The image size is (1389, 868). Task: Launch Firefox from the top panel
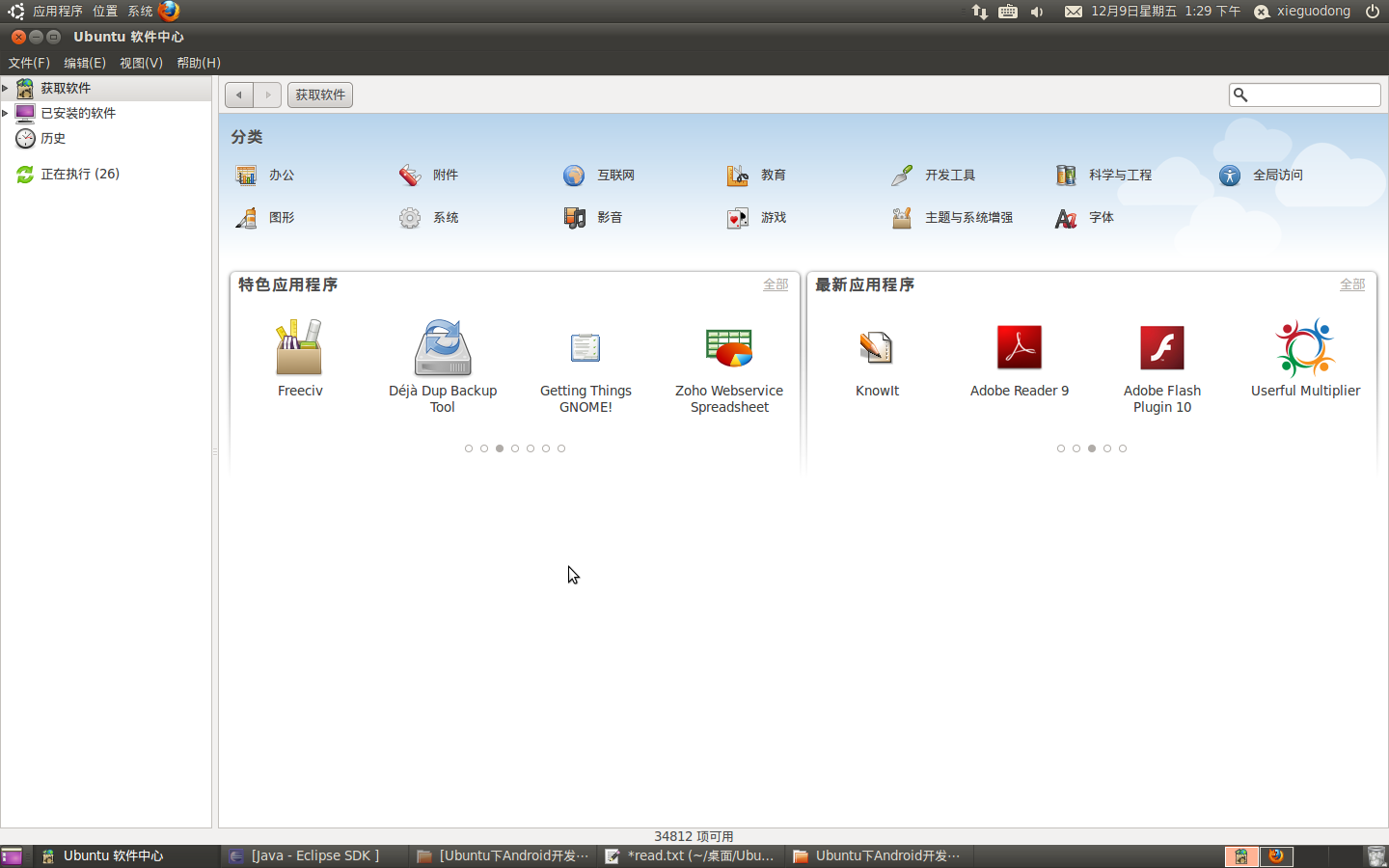point(169,12)
